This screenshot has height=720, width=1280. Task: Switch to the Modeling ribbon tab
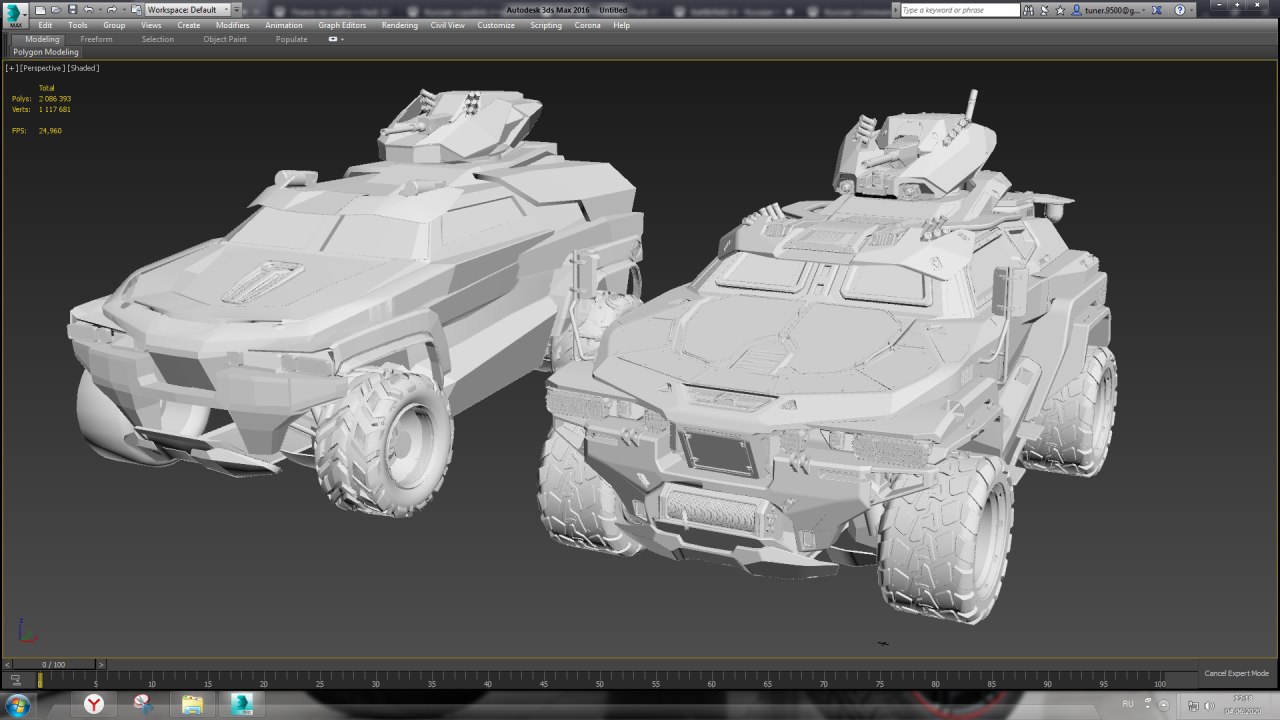(x=42, y=39)
